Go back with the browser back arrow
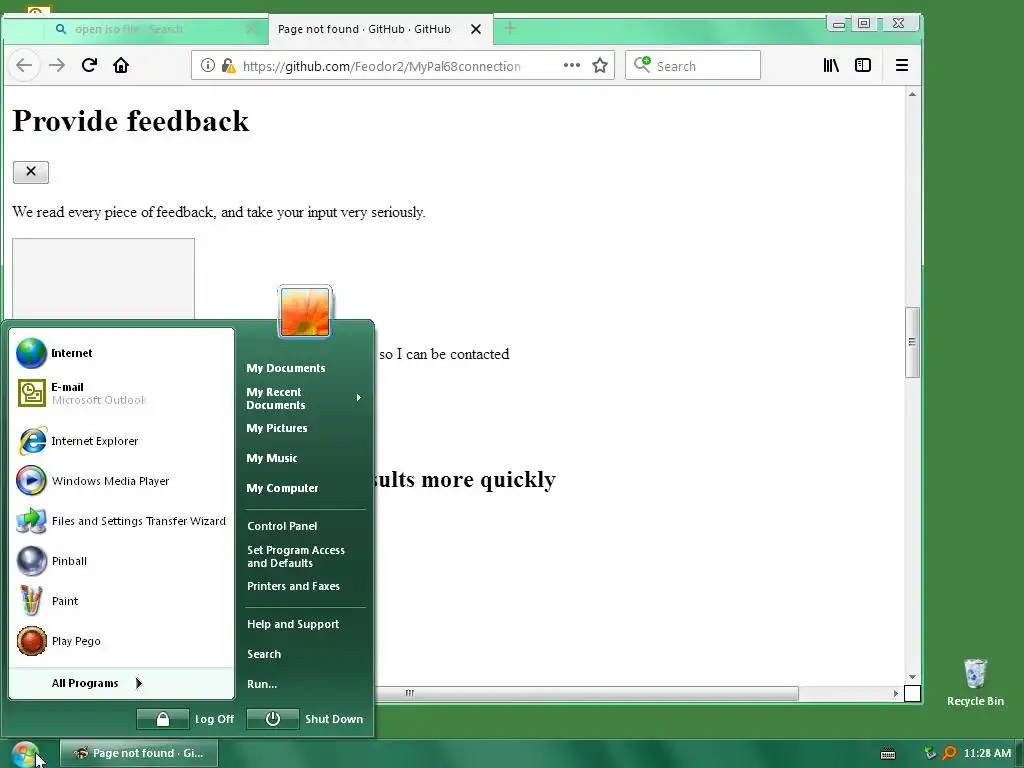 point(24,65)
